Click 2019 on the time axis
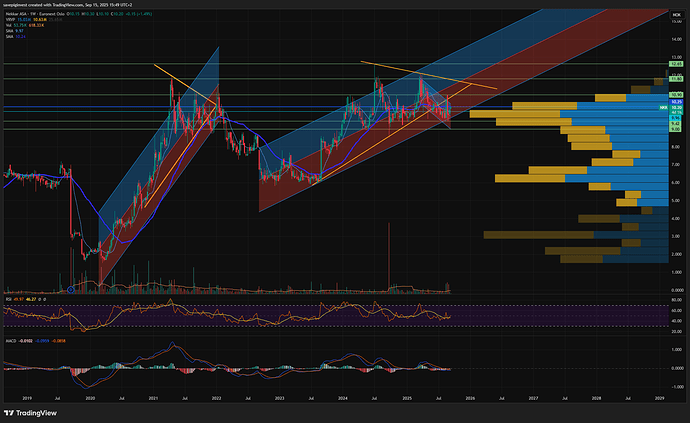This screenshot has height=423, width=690. pos(27,398)
